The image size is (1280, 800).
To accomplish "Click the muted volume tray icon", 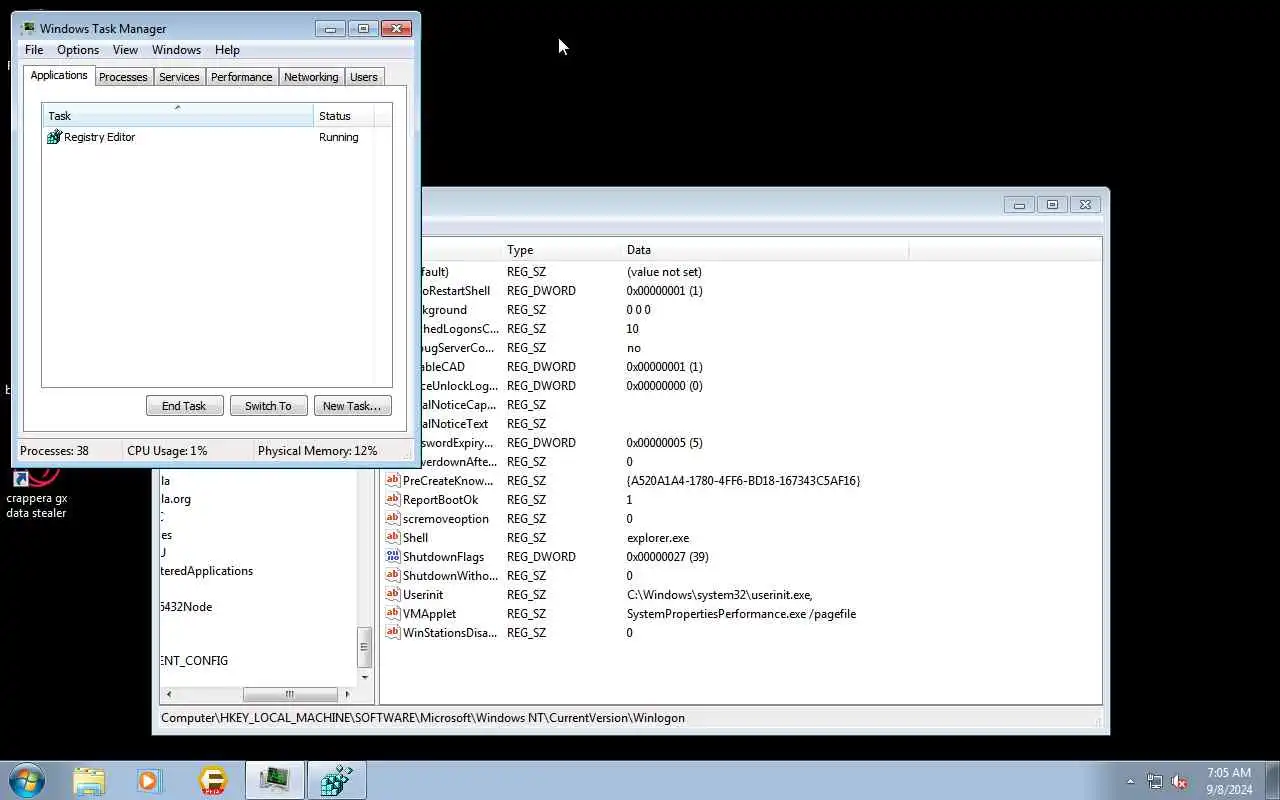I will (1180, 781).
